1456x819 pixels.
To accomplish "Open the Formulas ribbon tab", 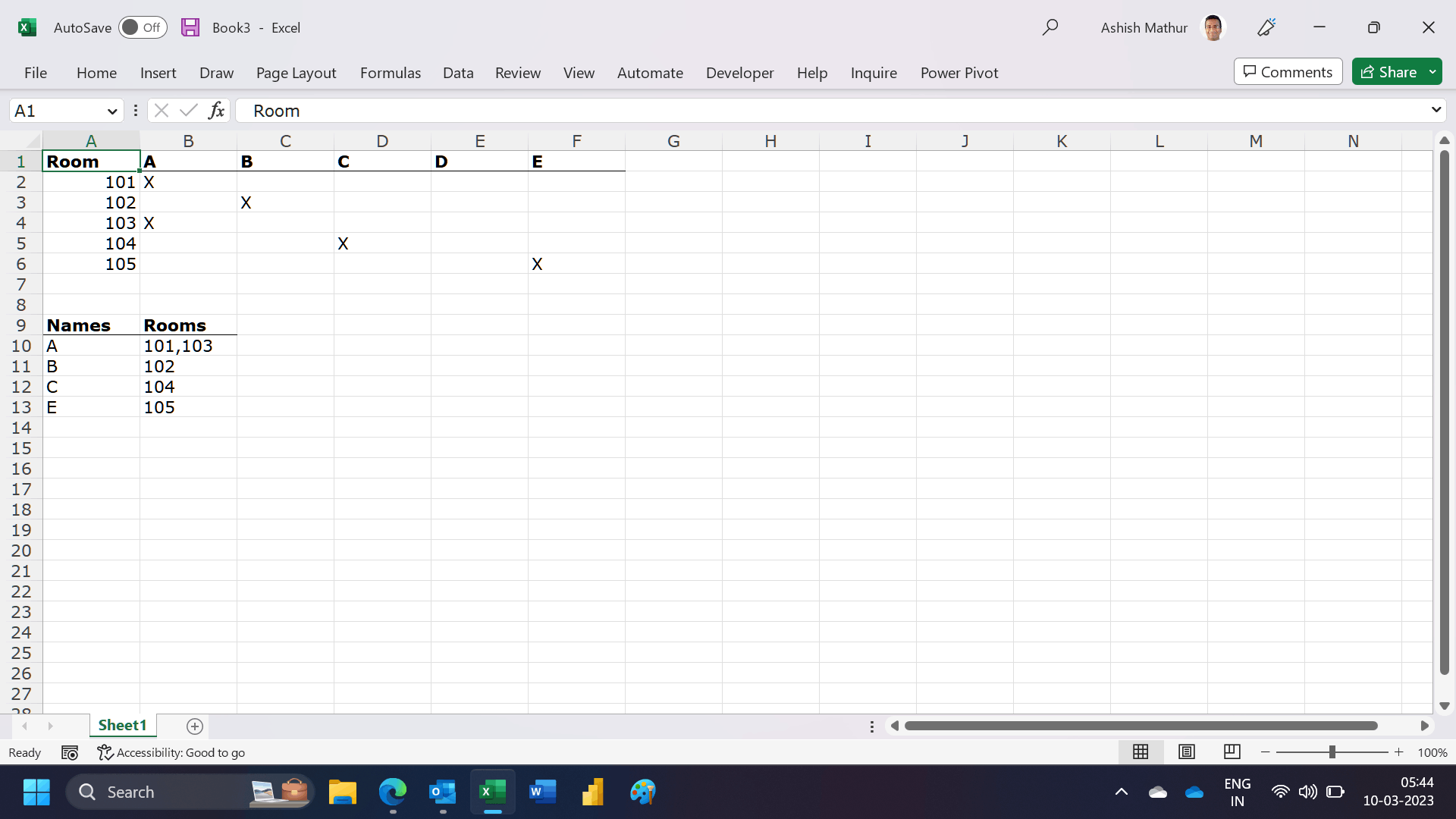I will point(390,73).
